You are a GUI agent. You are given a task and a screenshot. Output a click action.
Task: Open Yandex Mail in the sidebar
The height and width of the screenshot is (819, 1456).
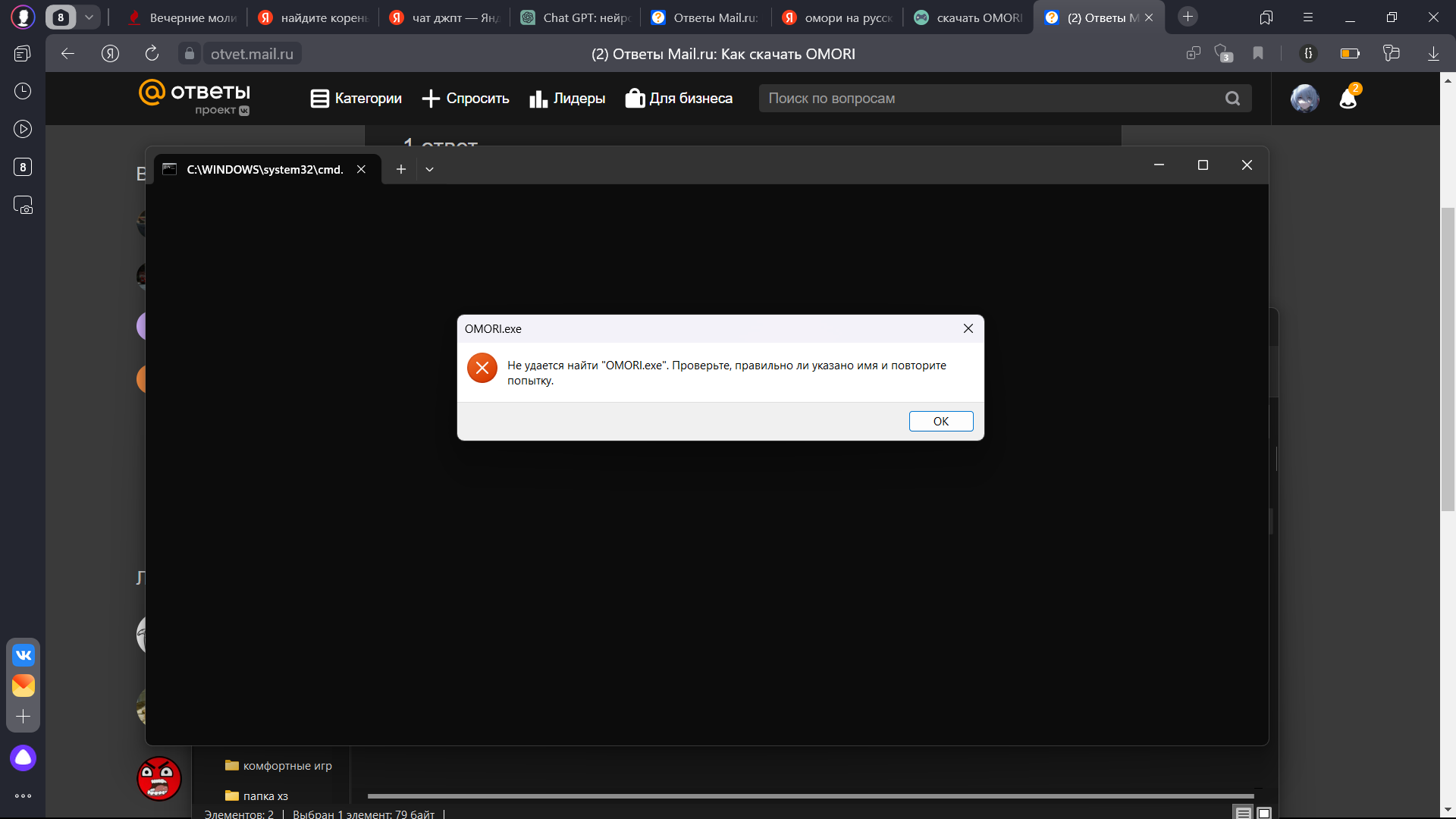point(24,686)
